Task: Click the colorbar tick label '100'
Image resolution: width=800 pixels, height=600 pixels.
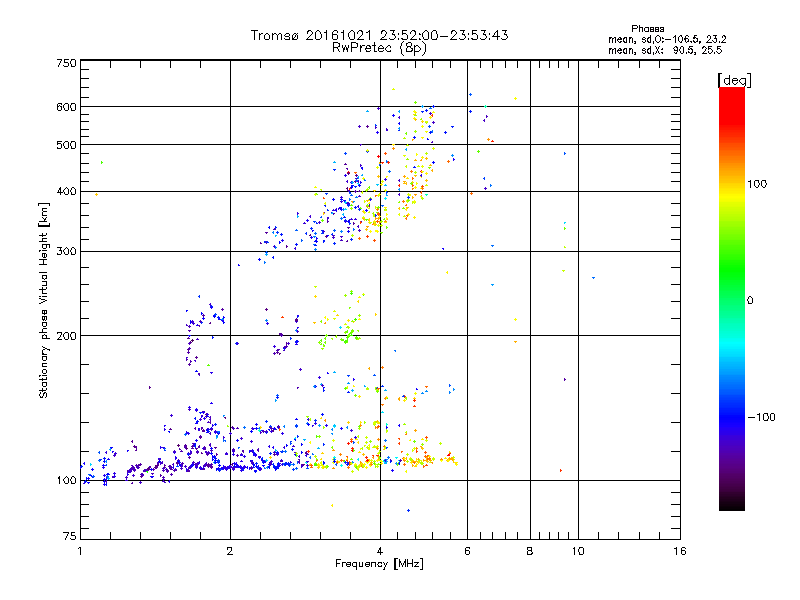Action: (x=757, y=184)
